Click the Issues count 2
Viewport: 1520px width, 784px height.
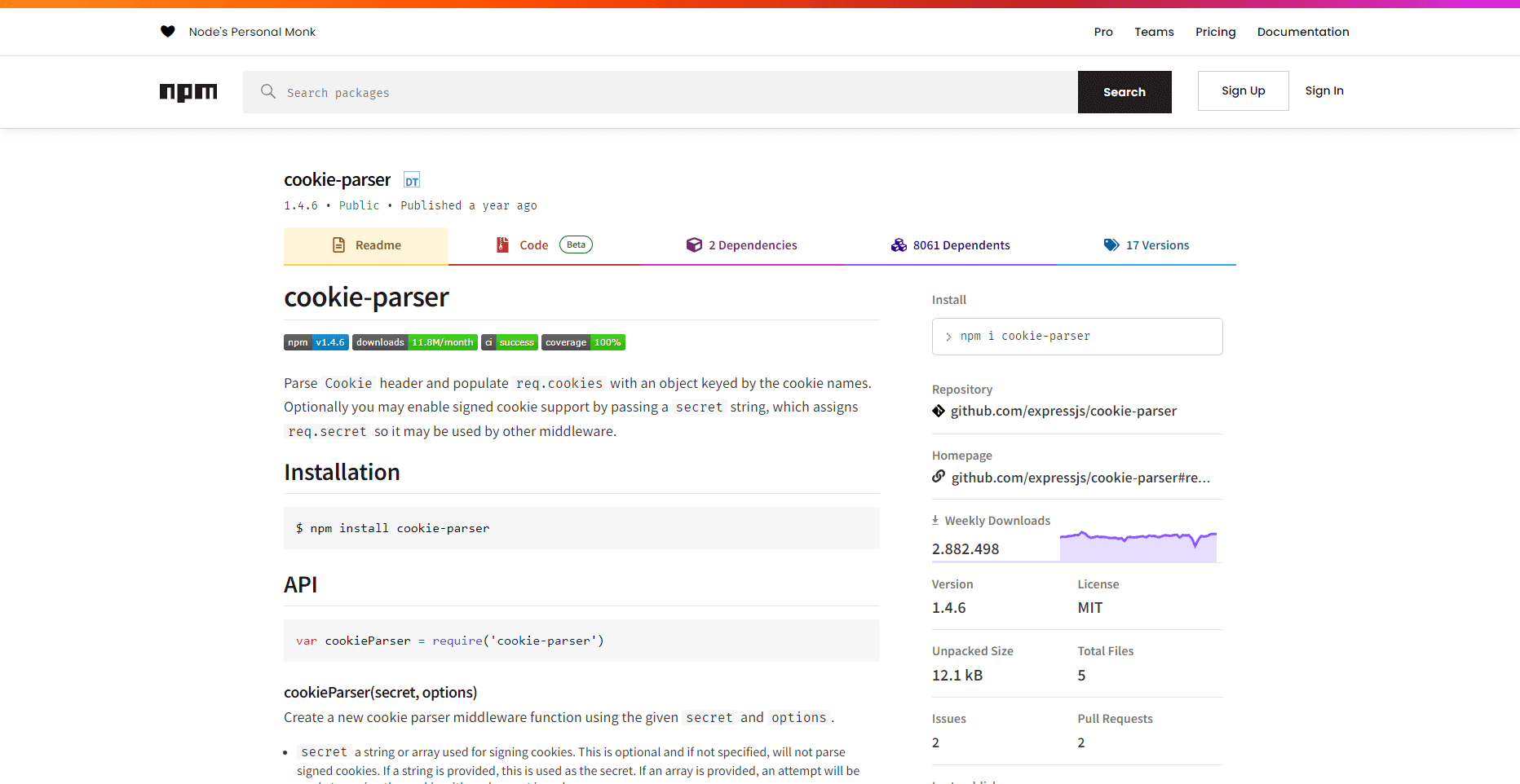pyautogui.click(x=935, y=743)
